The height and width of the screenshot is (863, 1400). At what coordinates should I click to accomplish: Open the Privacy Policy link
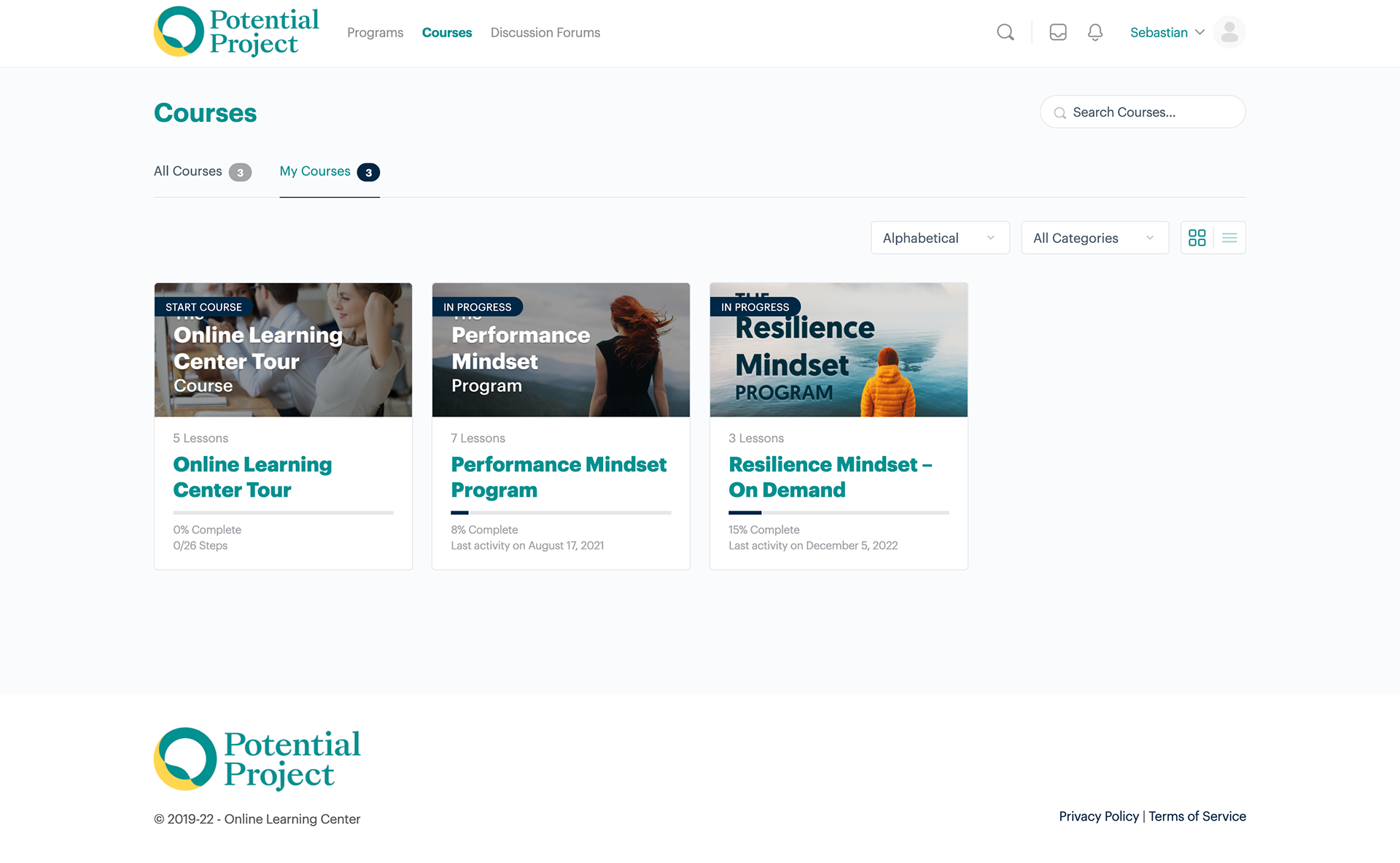[x=1098, y=816]
